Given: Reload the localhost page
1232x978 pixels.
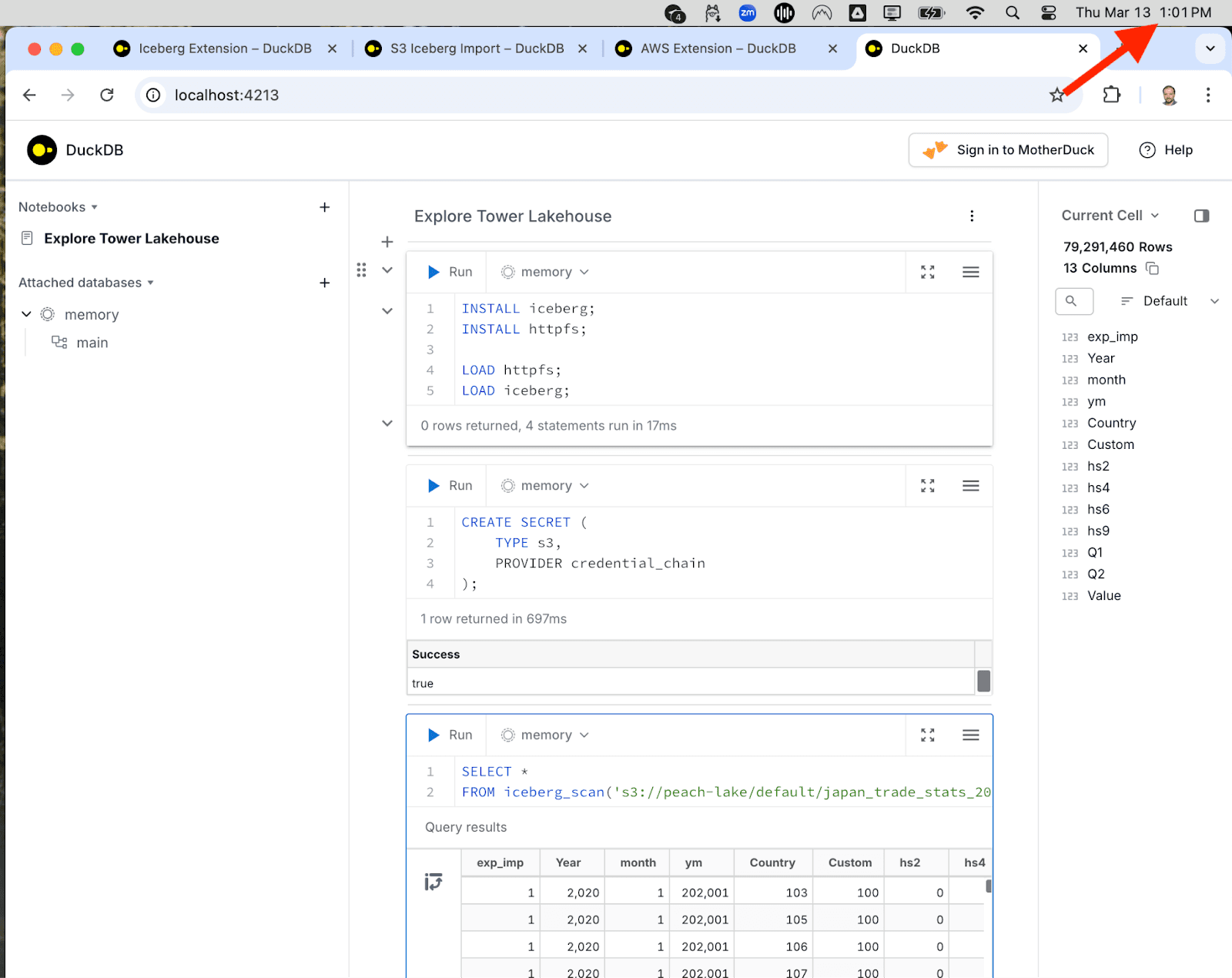Looking at the screenshot, I should (107, 95).
